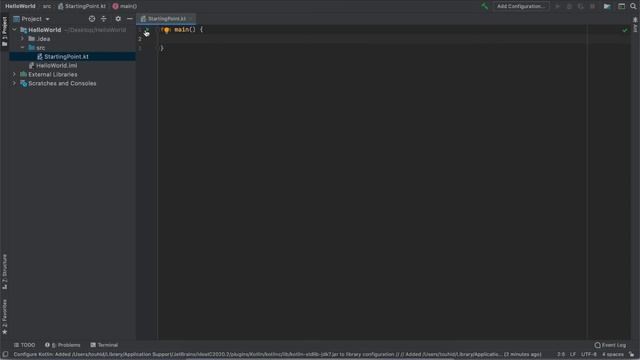The height and width of the screenshot is (360, 640).
Task: Click the main() function name in code
Action: coord(181,30)
